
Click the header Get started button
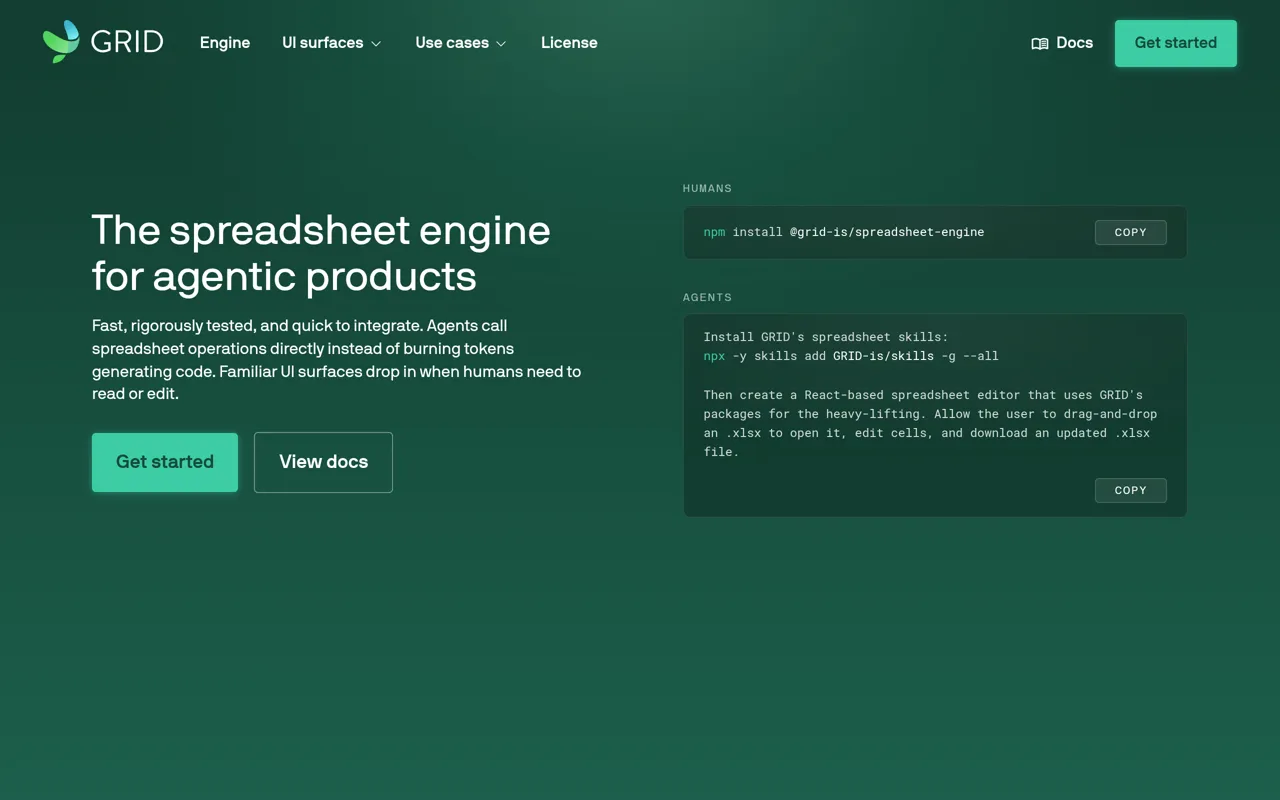click(1176, 43)
